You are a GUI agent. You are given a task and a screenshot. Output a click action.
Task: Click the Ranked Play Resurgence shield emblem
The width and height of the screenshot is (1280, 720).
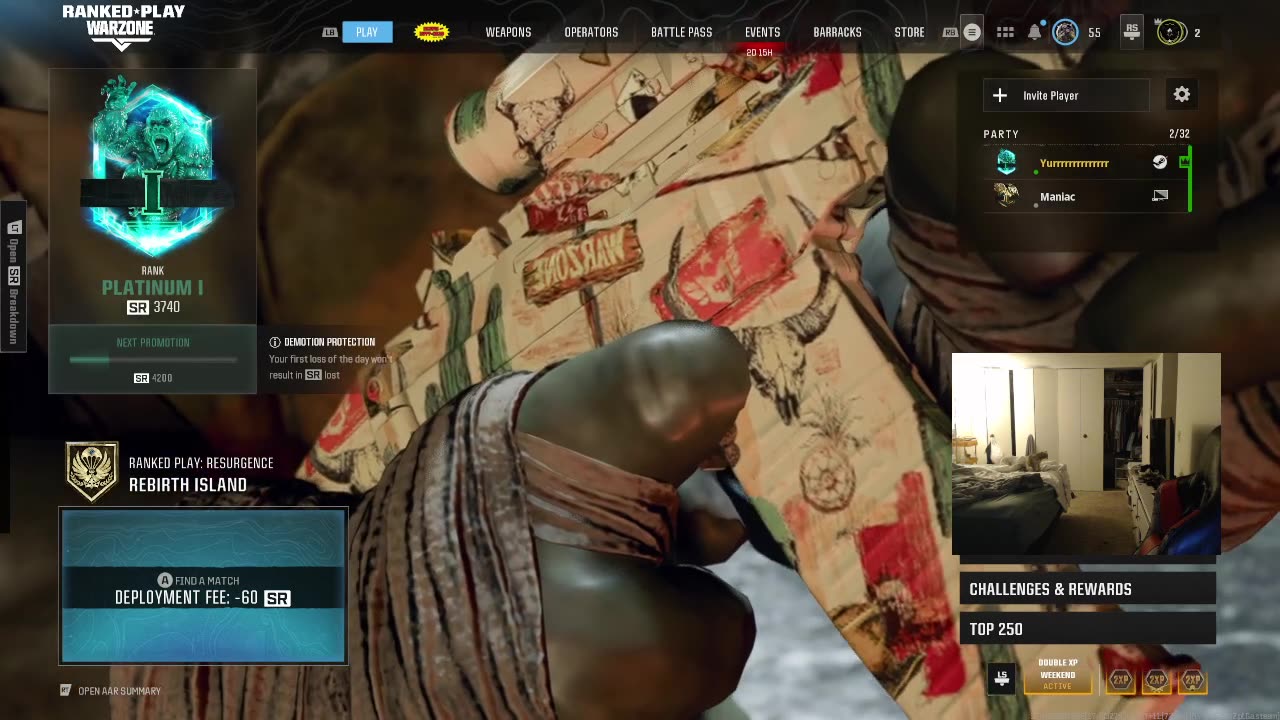click(92, 472)
